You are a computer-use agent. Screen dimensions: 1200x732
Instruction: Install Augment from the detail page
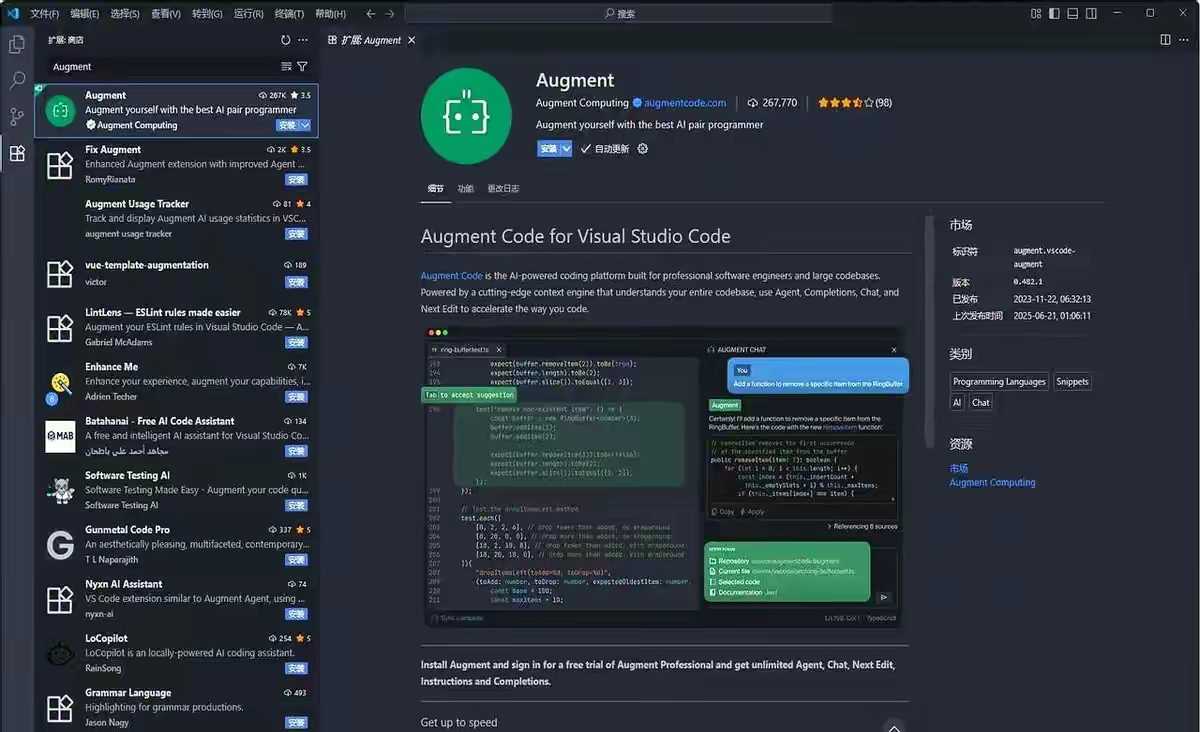[x=548, y=149]
